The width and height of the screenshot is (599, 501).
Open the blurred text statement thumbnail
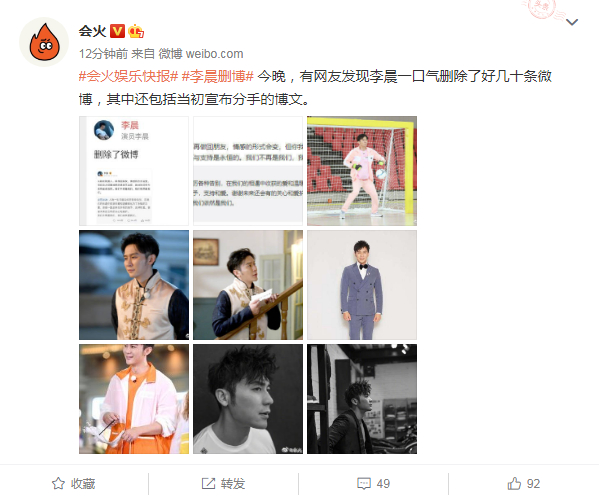point(248,171)
